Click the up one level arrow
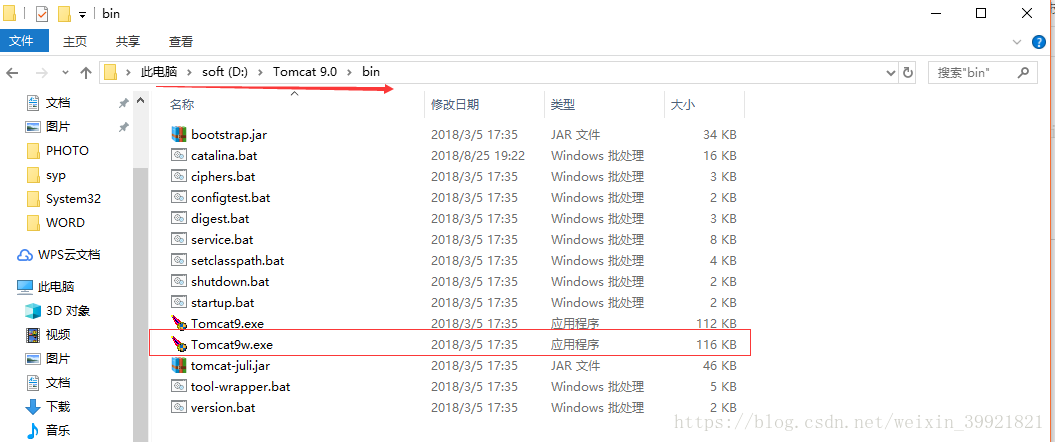 coord(85,73)
